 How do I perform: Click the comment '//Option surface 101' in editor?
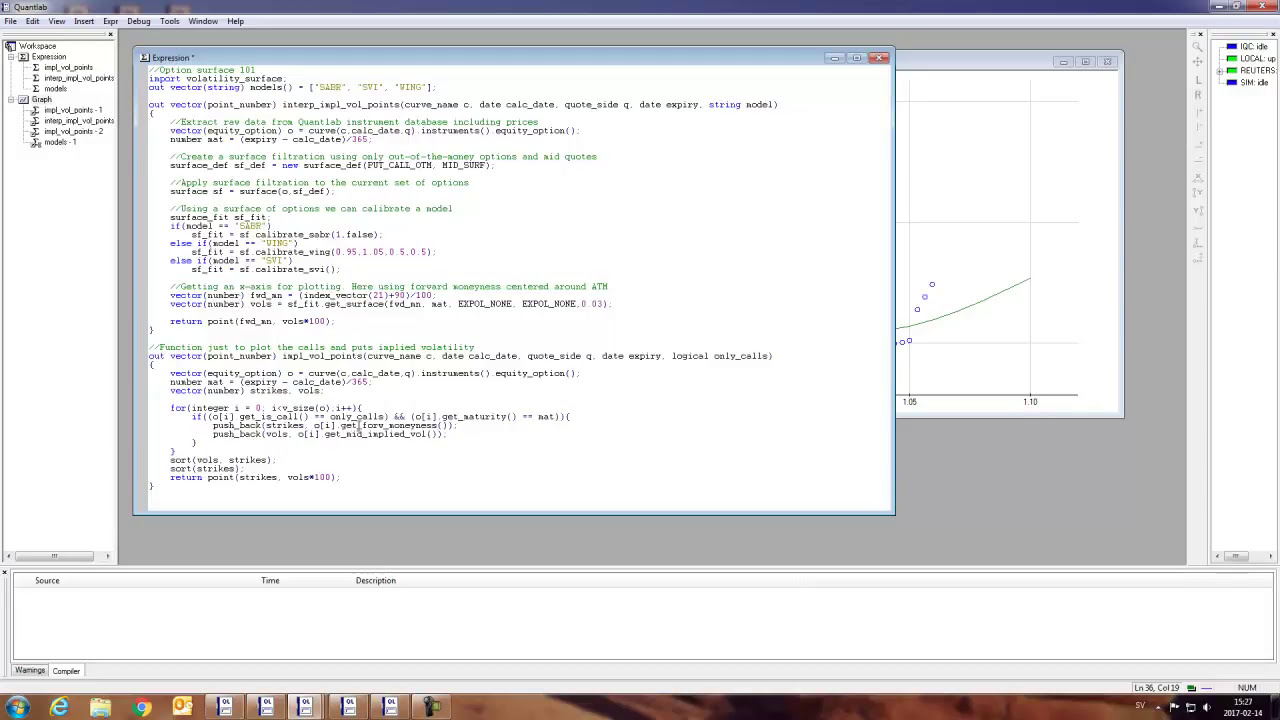click(202, 70)
